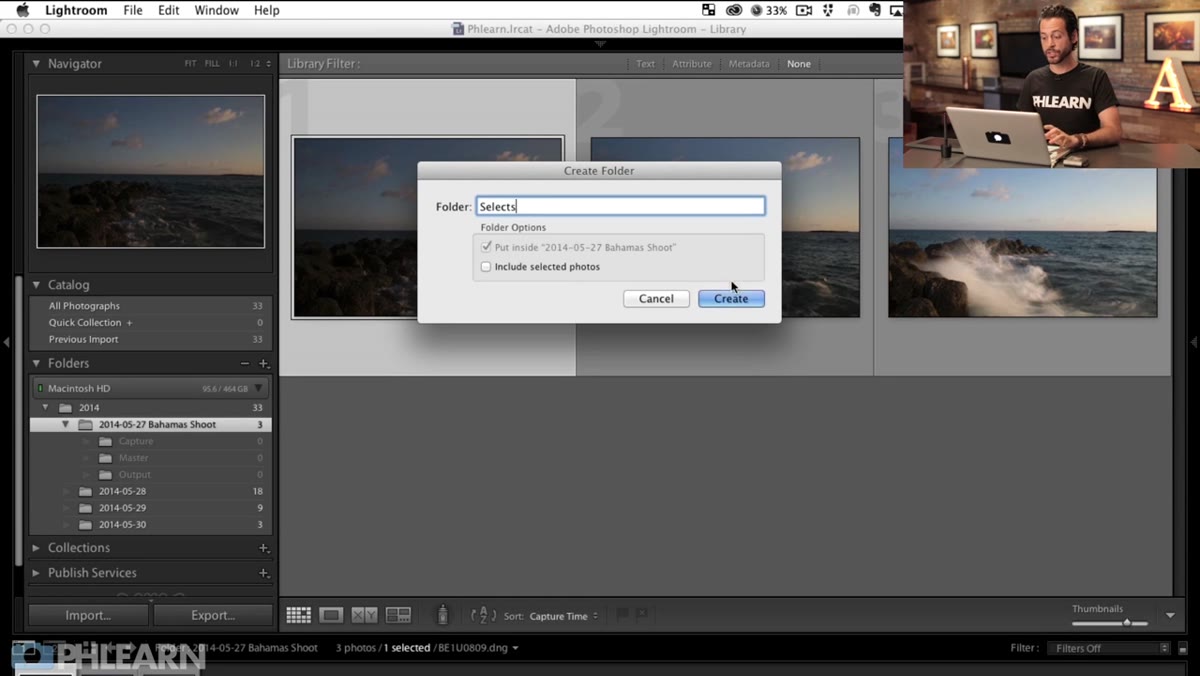Set Navigator zoom to 1:1
The height and width of the screenshot is (676, 1200).
(x=233, y=64)
